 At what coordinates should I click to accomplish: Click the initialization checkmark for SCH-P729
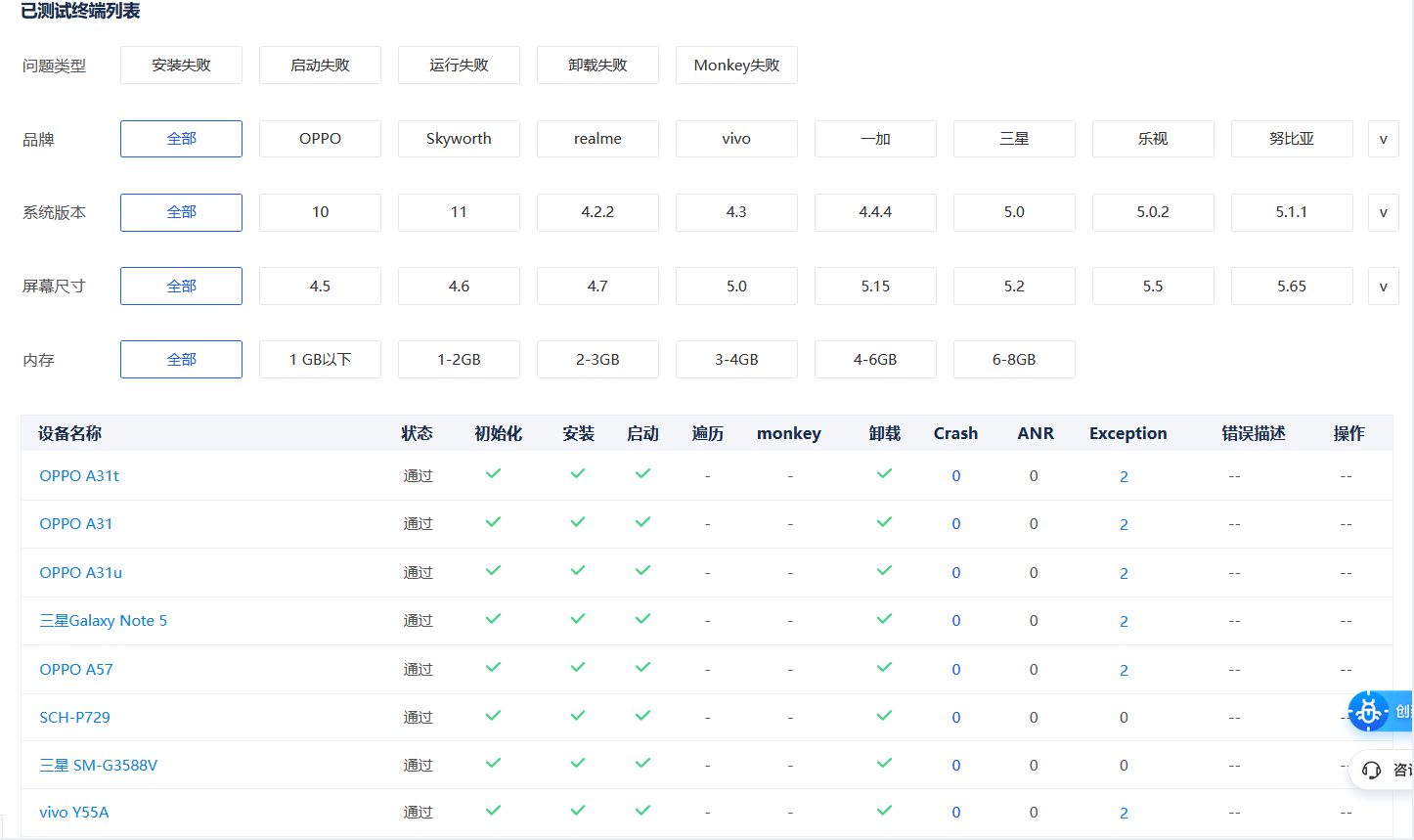493,715
